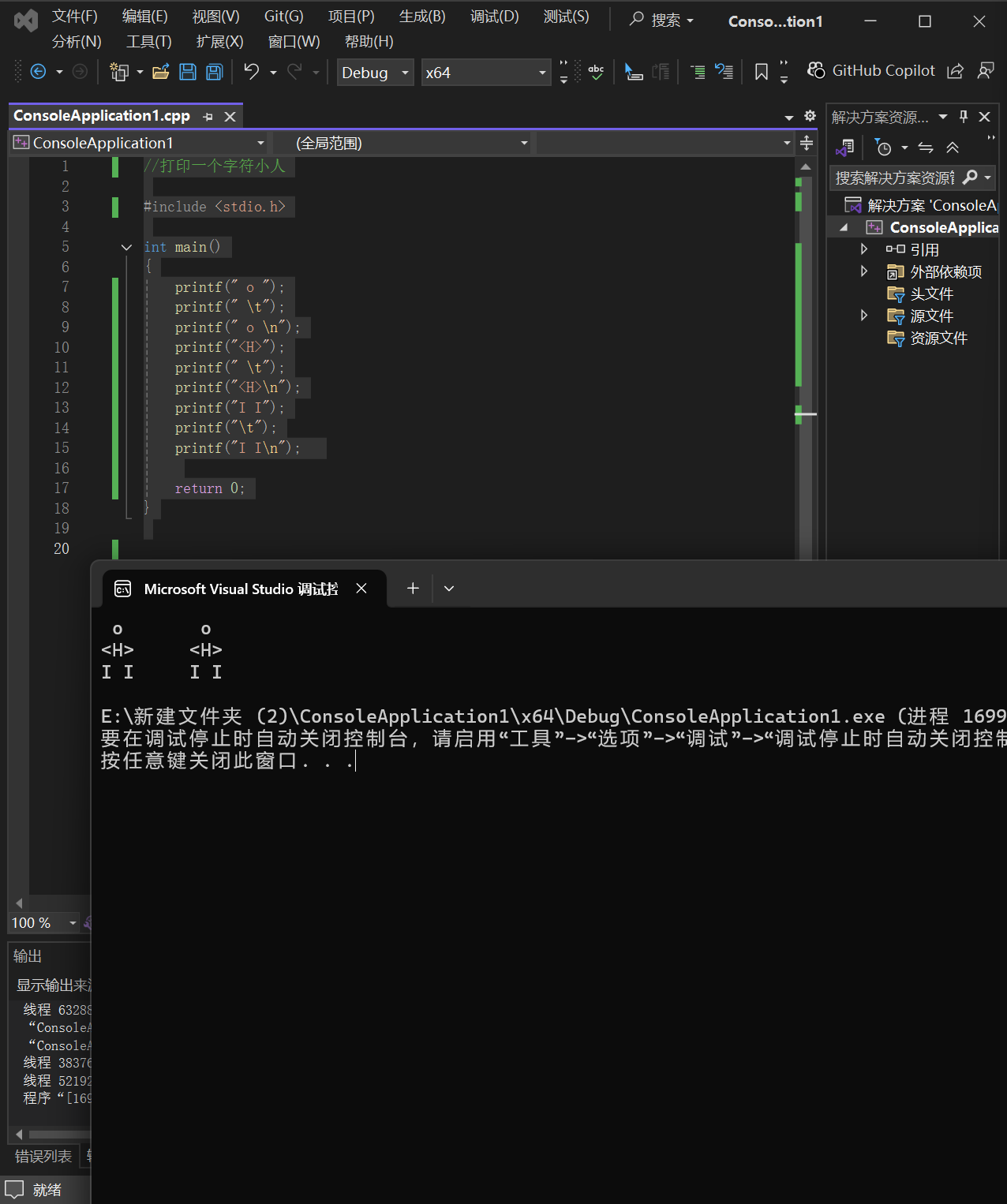Select the 资源文件 folder

click(x=939, y=338)
